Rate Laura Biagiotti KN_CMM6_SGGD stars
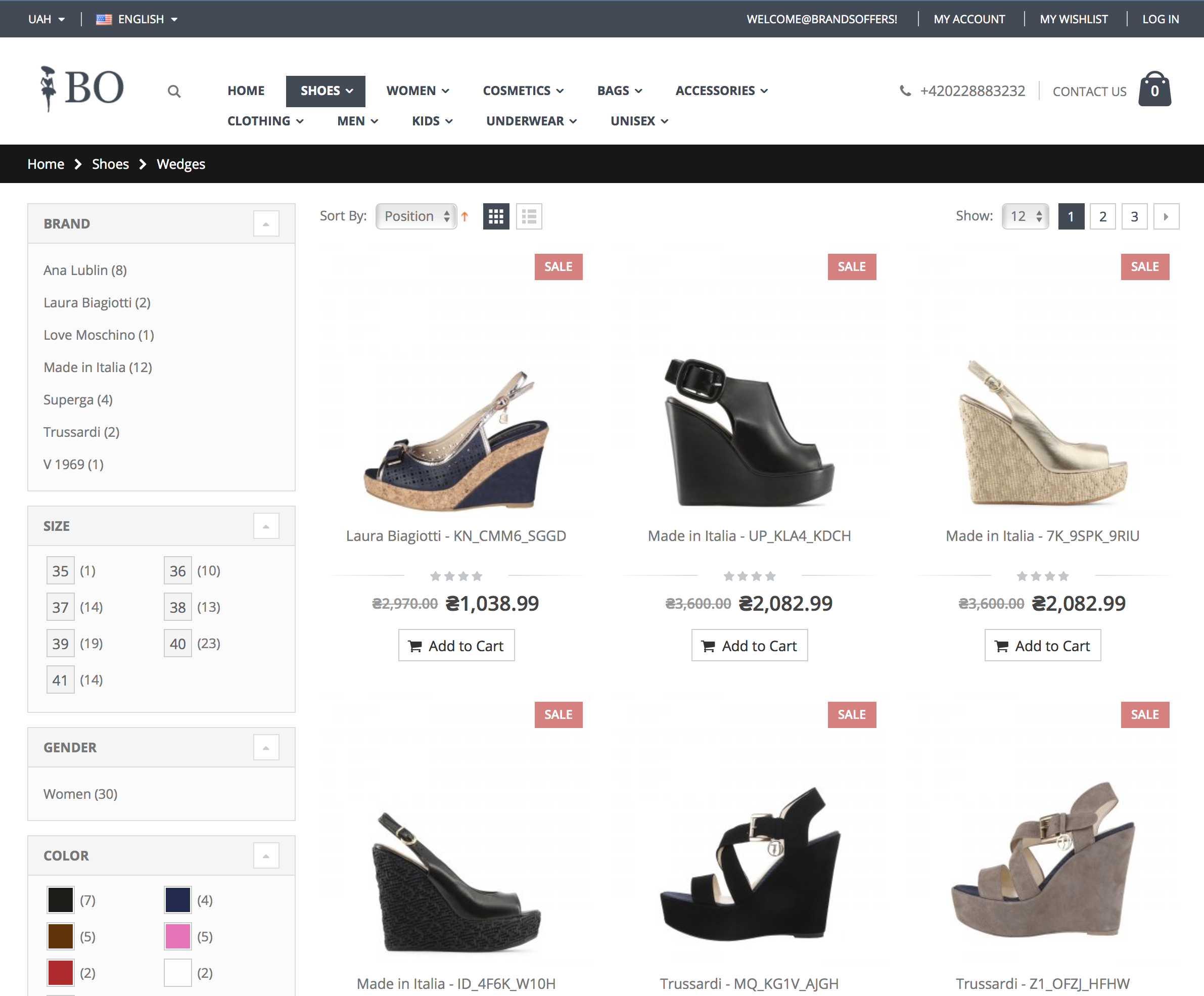The height and width of the screenshot is (996, 1204). (456, 576)
